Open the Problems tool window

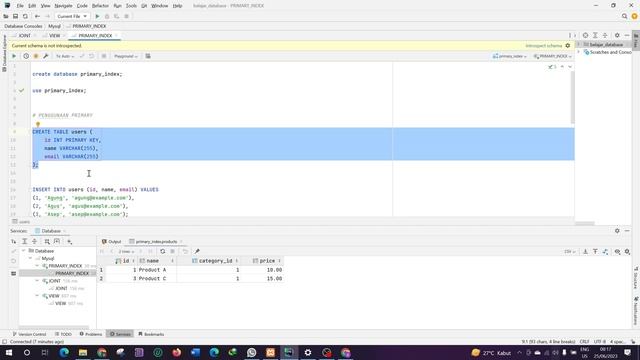(91, 334)
